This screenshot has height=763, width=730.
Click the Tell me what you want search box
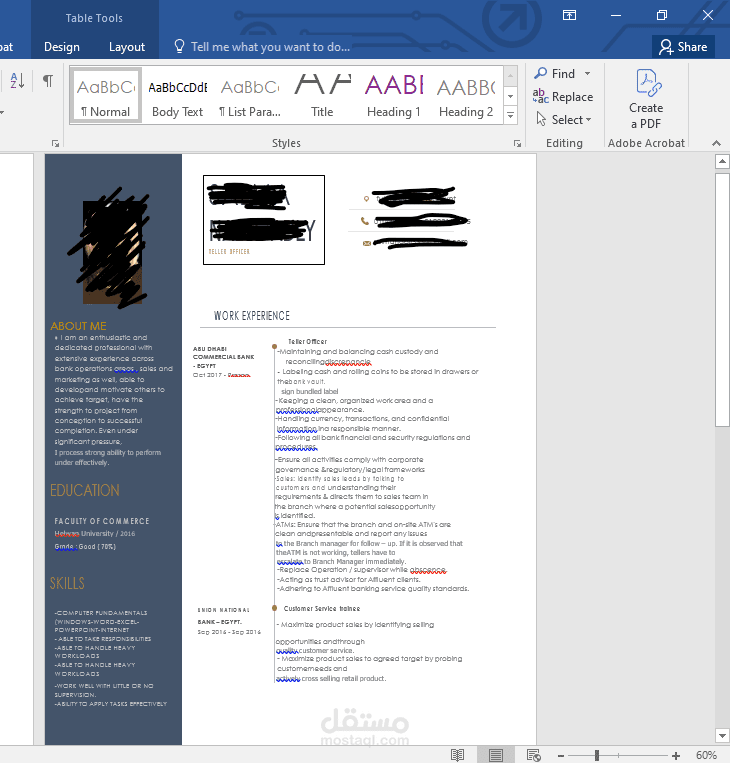pos(263,47)
